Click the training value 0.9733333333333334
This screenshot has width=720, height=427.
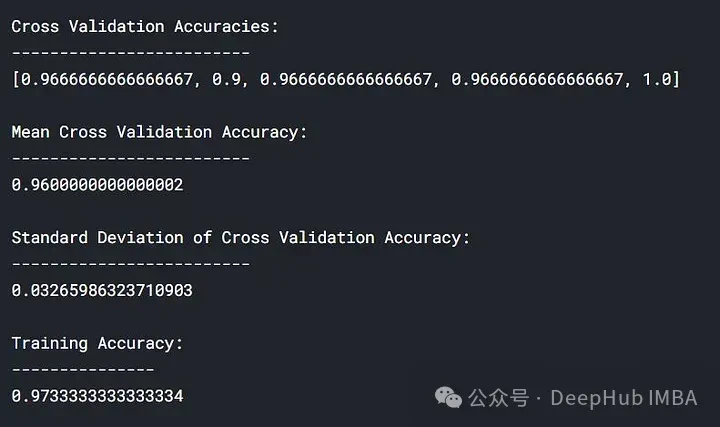(x=97, y=396)
